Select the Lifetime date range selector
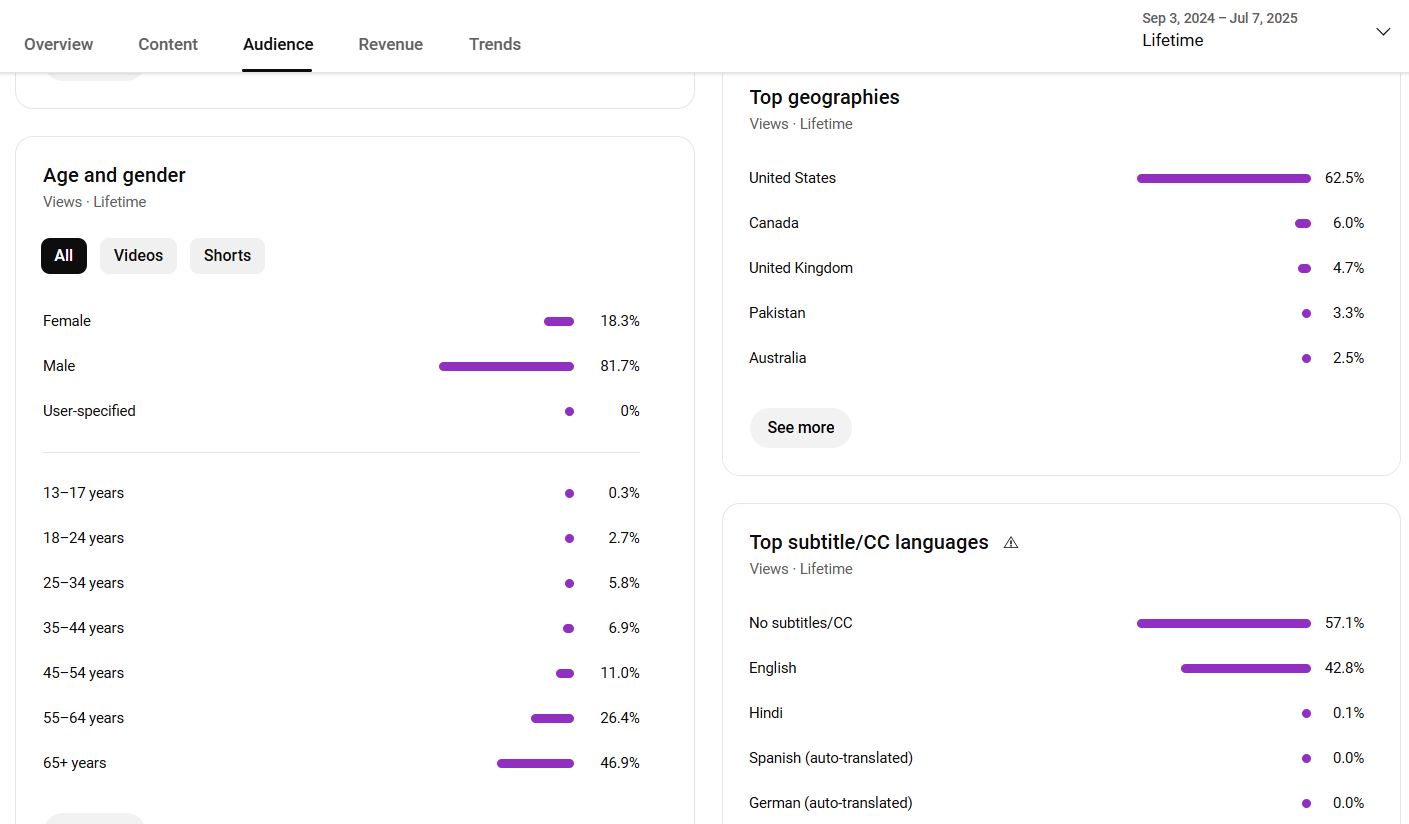1409x824 pixels. [x=1266, y=30]
